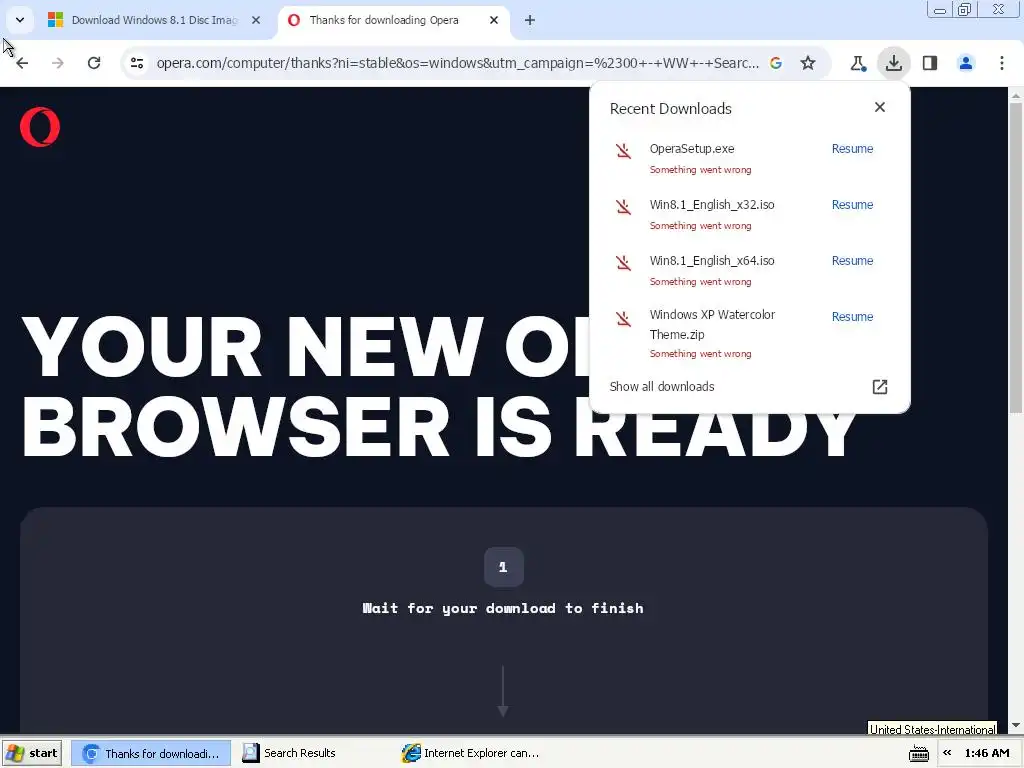1024x768 pixels.
Task: Click the on-screen keyboard tray icon
Action: pos(919,753)
